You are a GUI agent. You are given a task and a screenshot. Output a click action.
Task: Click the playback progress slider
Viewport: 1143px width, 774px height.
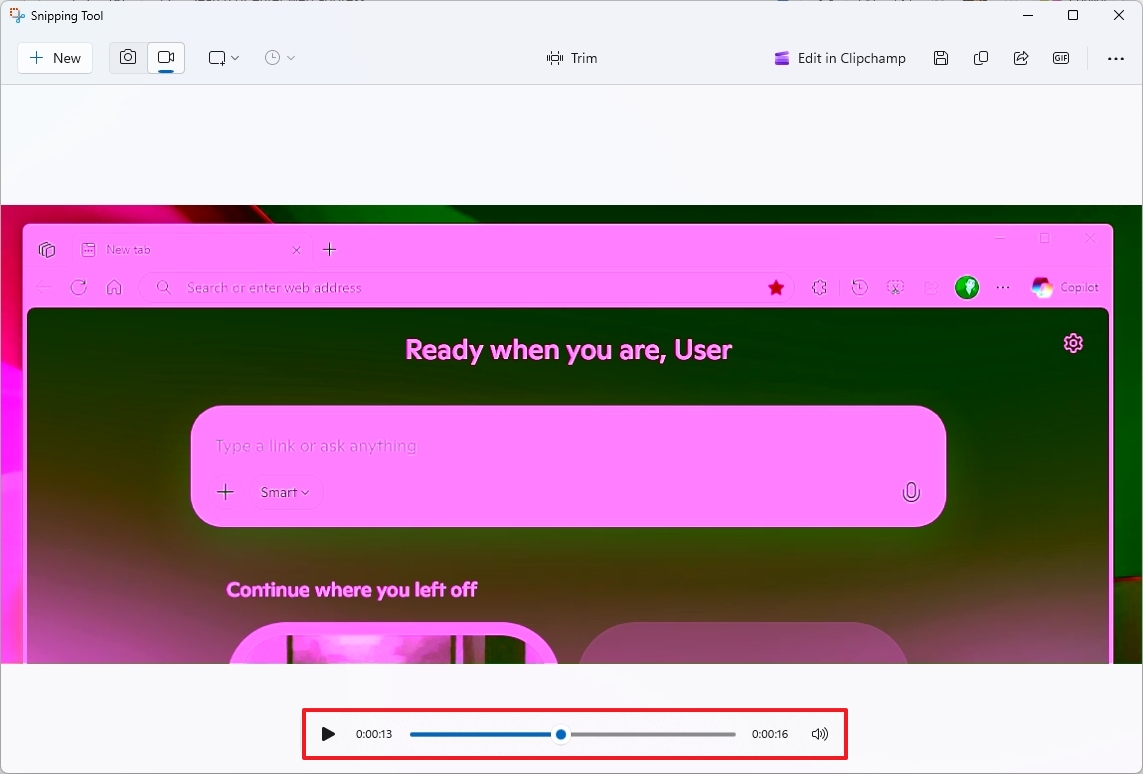pyautogui.click(x=560, y=733)
